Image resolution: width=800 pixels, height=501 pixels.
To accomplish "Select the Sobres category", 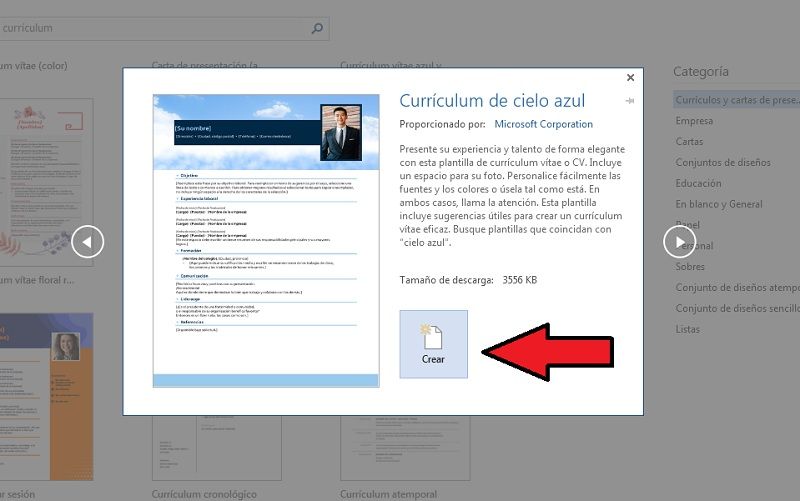I will (690, 267).
